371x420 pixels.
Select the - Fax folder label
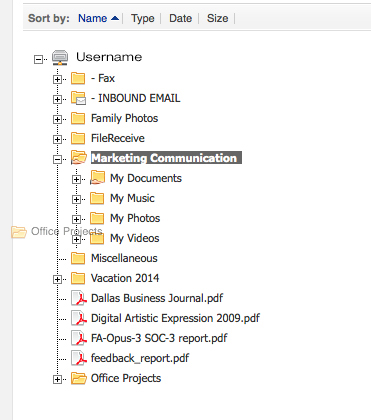pos(103,78)
